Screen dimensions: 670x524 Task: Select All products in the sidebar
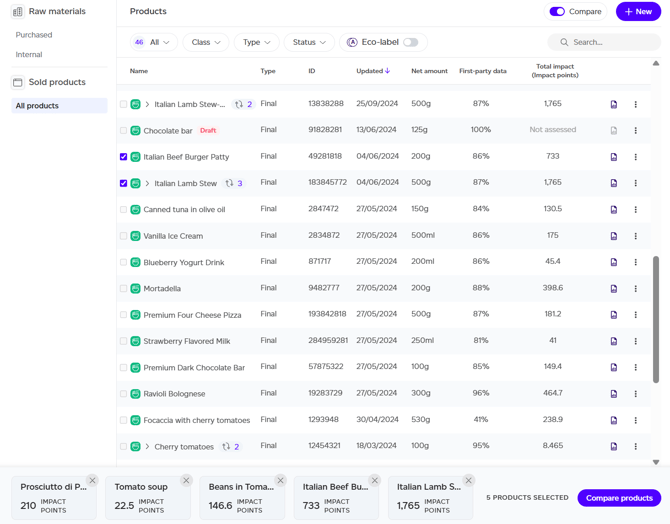[37, 106]
